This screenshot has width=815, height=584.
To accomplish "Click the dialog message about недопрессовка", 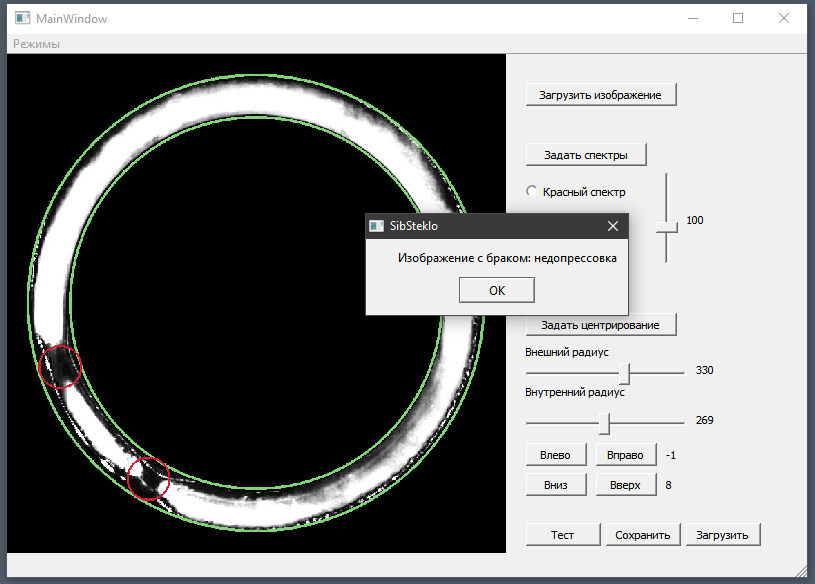I will tap(507, 258).
